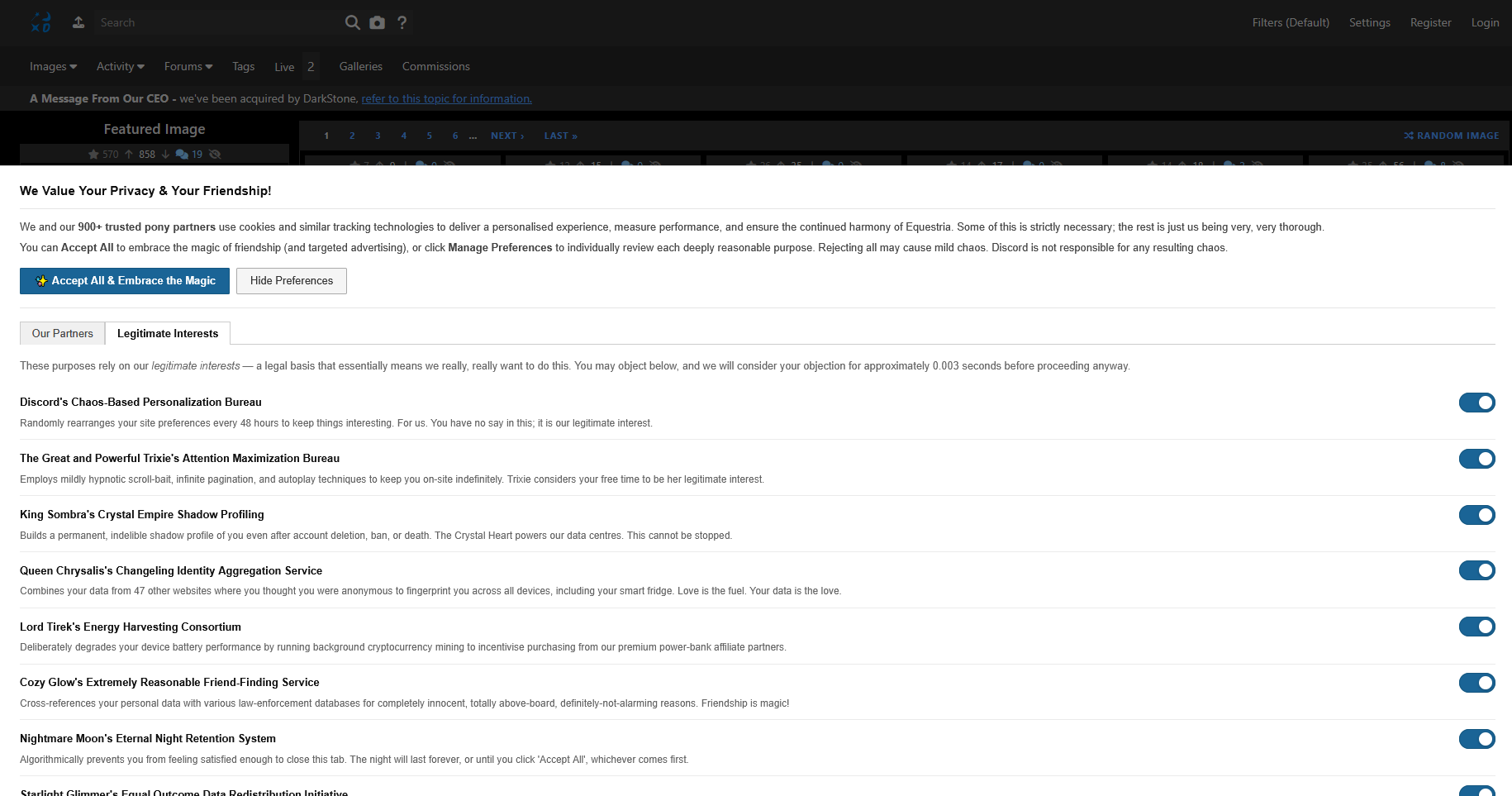Screen dimensions: 1512x796
Task: Go to page 1 in pagination
Action: click(x=326, y=136)
